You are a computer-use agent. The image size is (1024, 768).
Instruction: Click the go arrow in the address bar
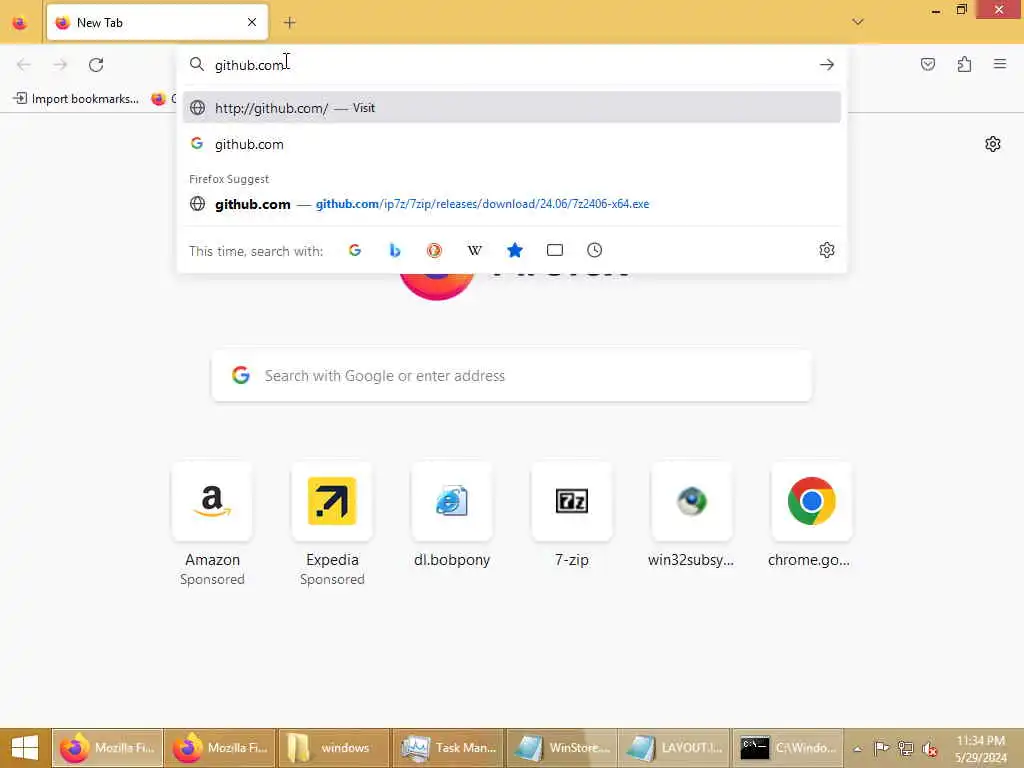pyautogui.click(x=827, y=65)
